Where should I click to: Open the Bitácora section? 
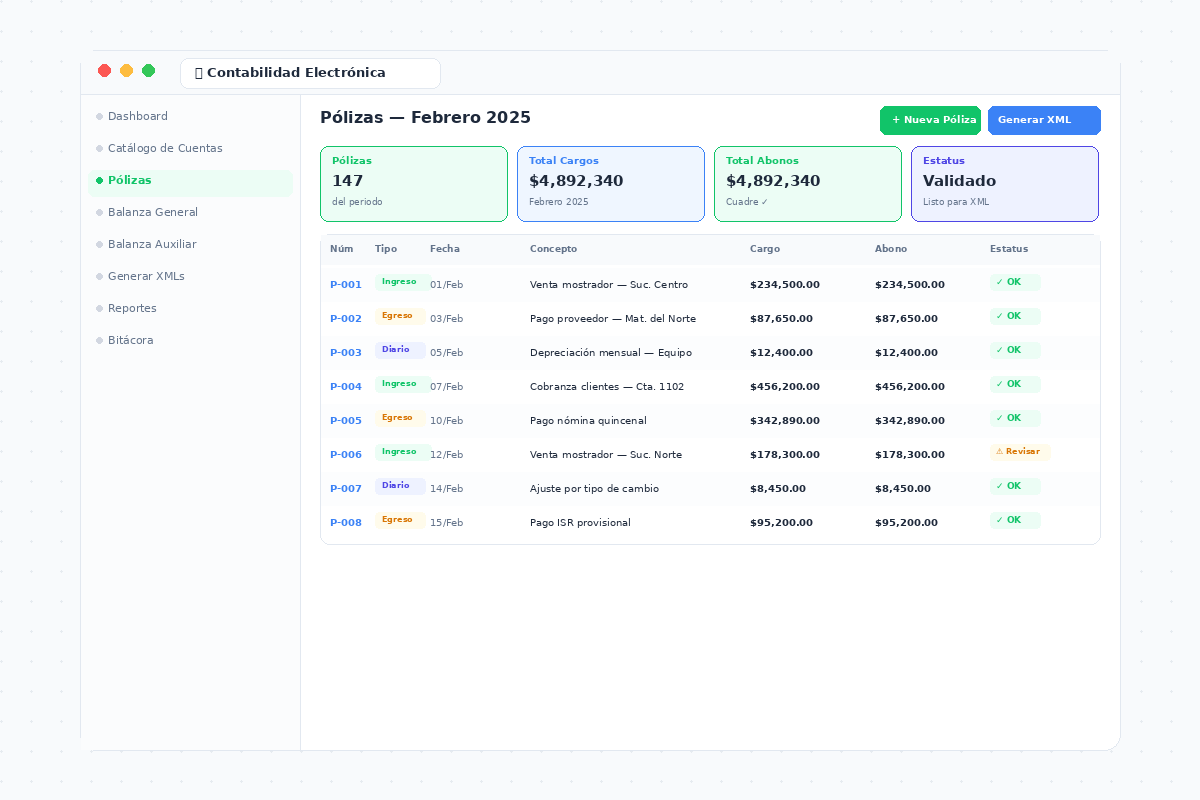point(190,340)
